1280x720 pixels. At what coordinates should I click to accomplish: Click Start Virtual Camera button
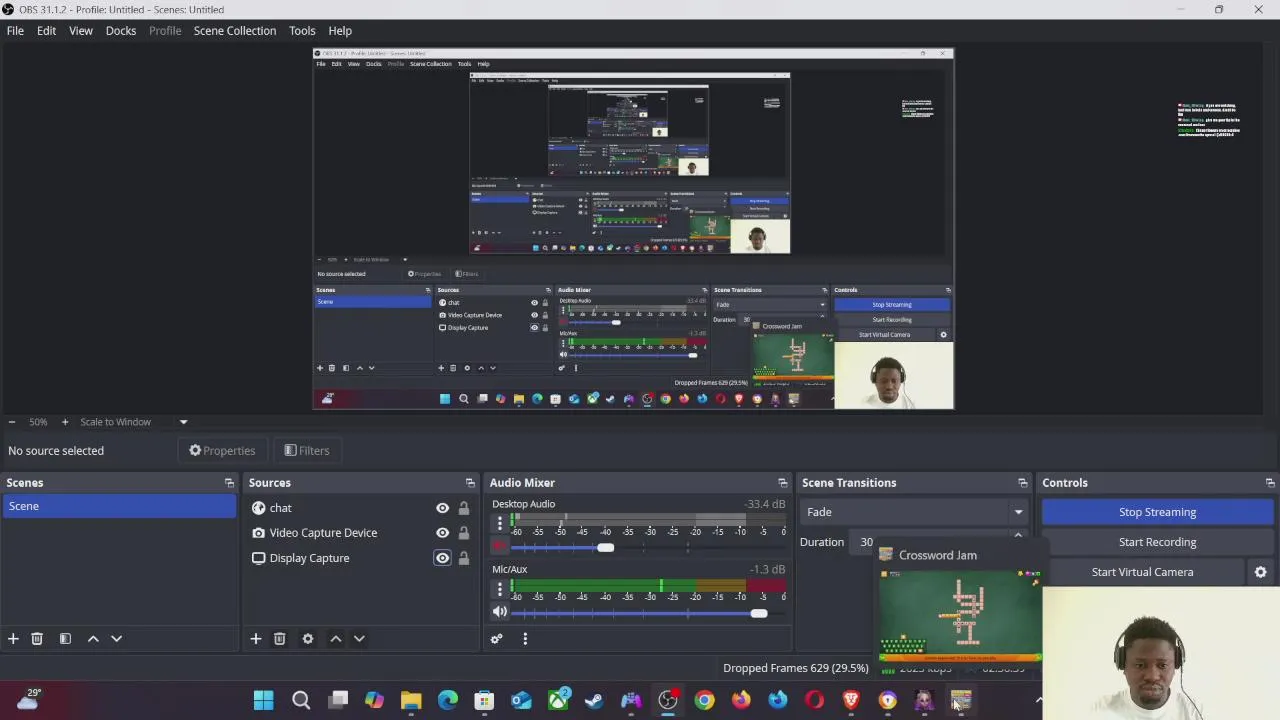tap(1142, 572)
